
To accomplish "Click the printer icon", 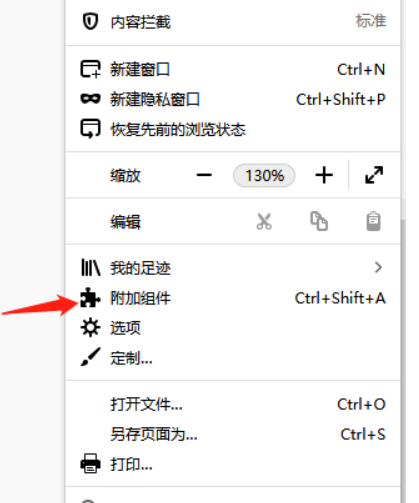I will [90, 463].
